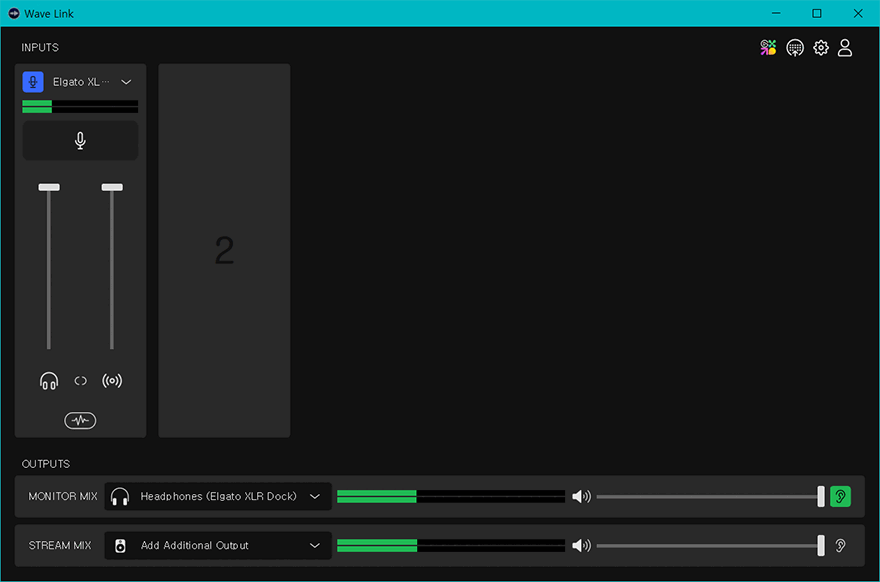Mute the Stream Mix speaker icon
The height and width of the screenshot is (582, 880).
581,546
